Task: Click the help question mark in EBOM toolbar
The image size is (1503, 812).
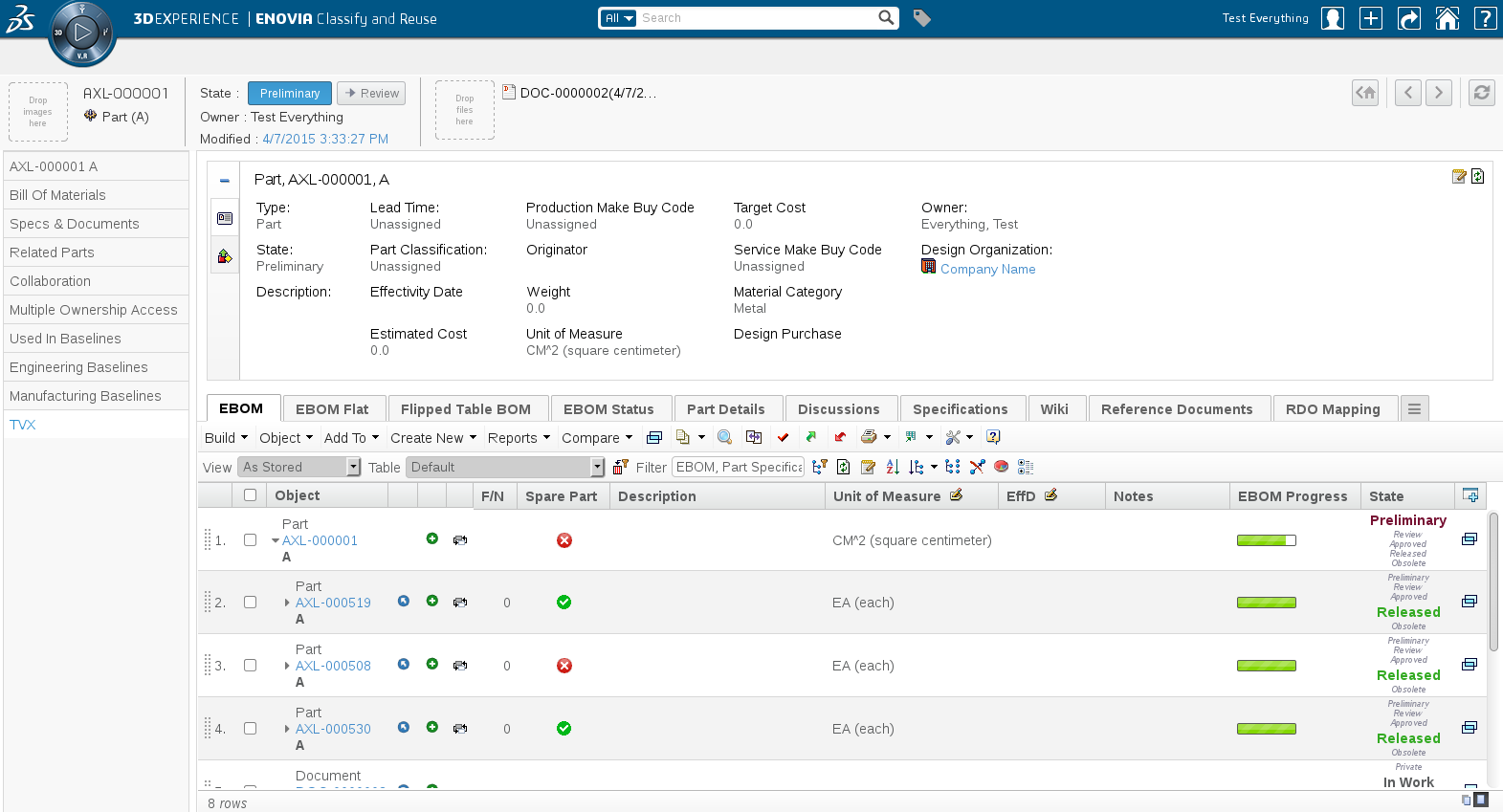Action: click(993, 437)
